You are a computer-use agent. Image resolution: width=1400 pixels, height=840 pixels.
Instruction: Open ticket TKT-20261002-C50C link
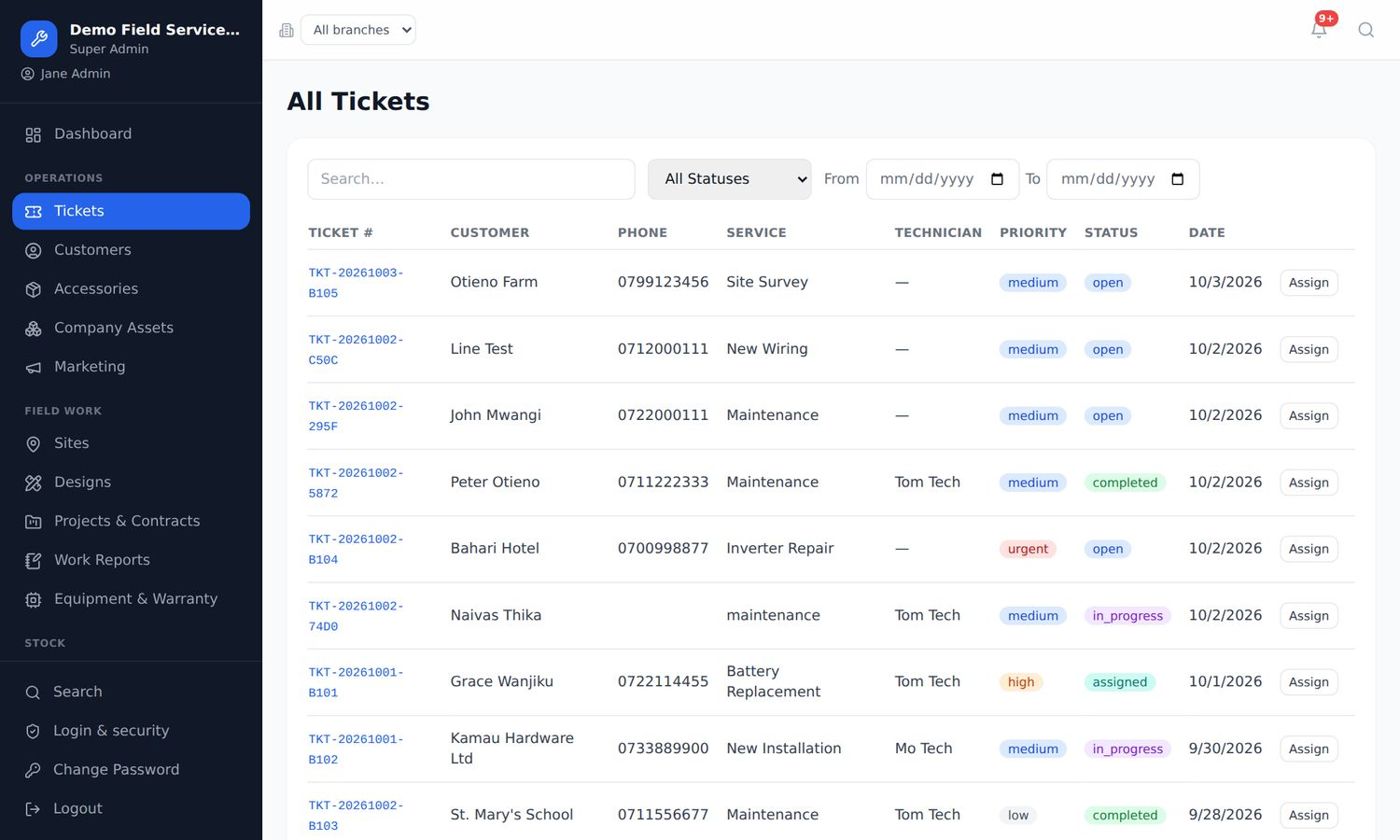(x=356, y=350)
